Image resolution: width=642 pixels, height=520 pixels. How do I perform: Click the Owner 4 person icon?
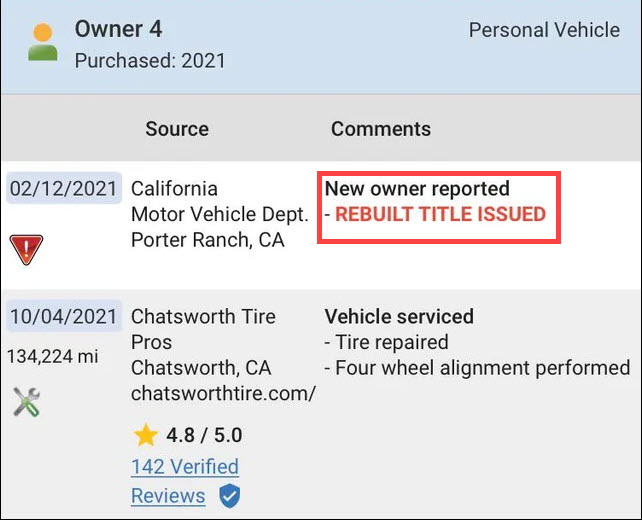(43, 42)
